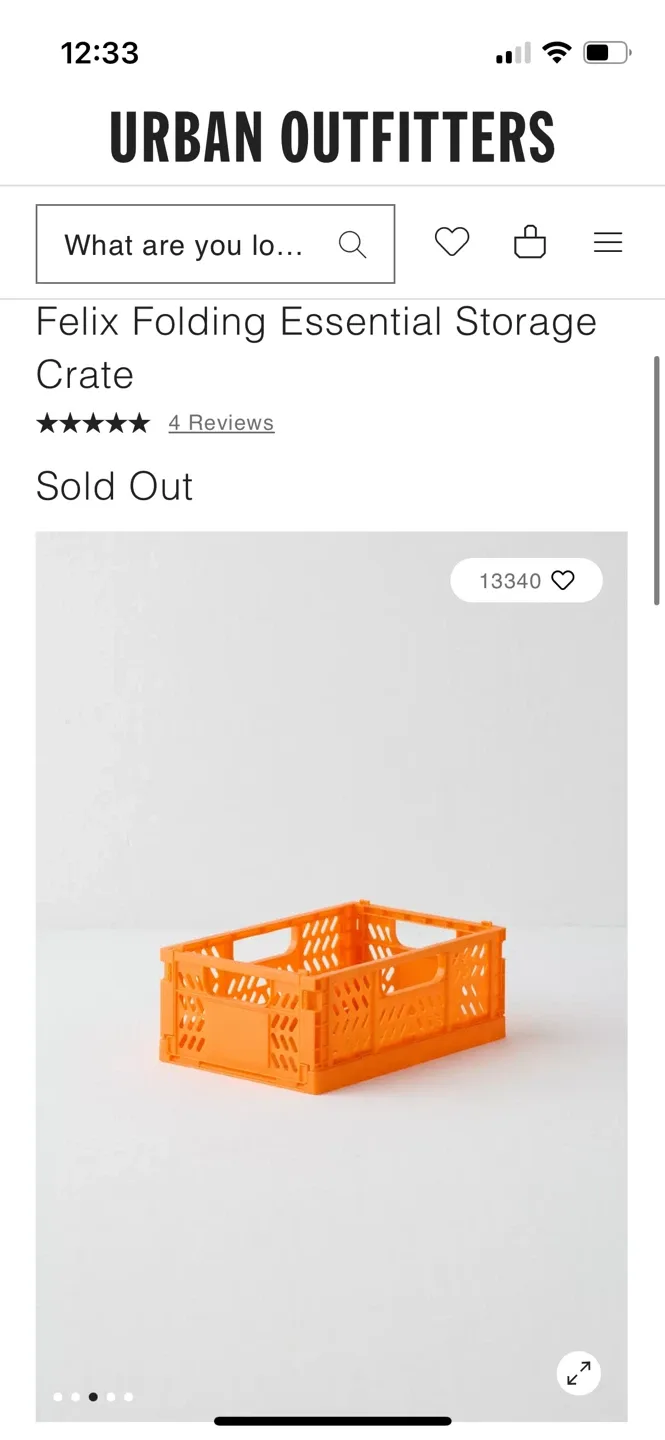Tap the Wi-Fi icon in the status bar
The image size is (665, 1440).
pyautogui.click(x=557, y=53)
